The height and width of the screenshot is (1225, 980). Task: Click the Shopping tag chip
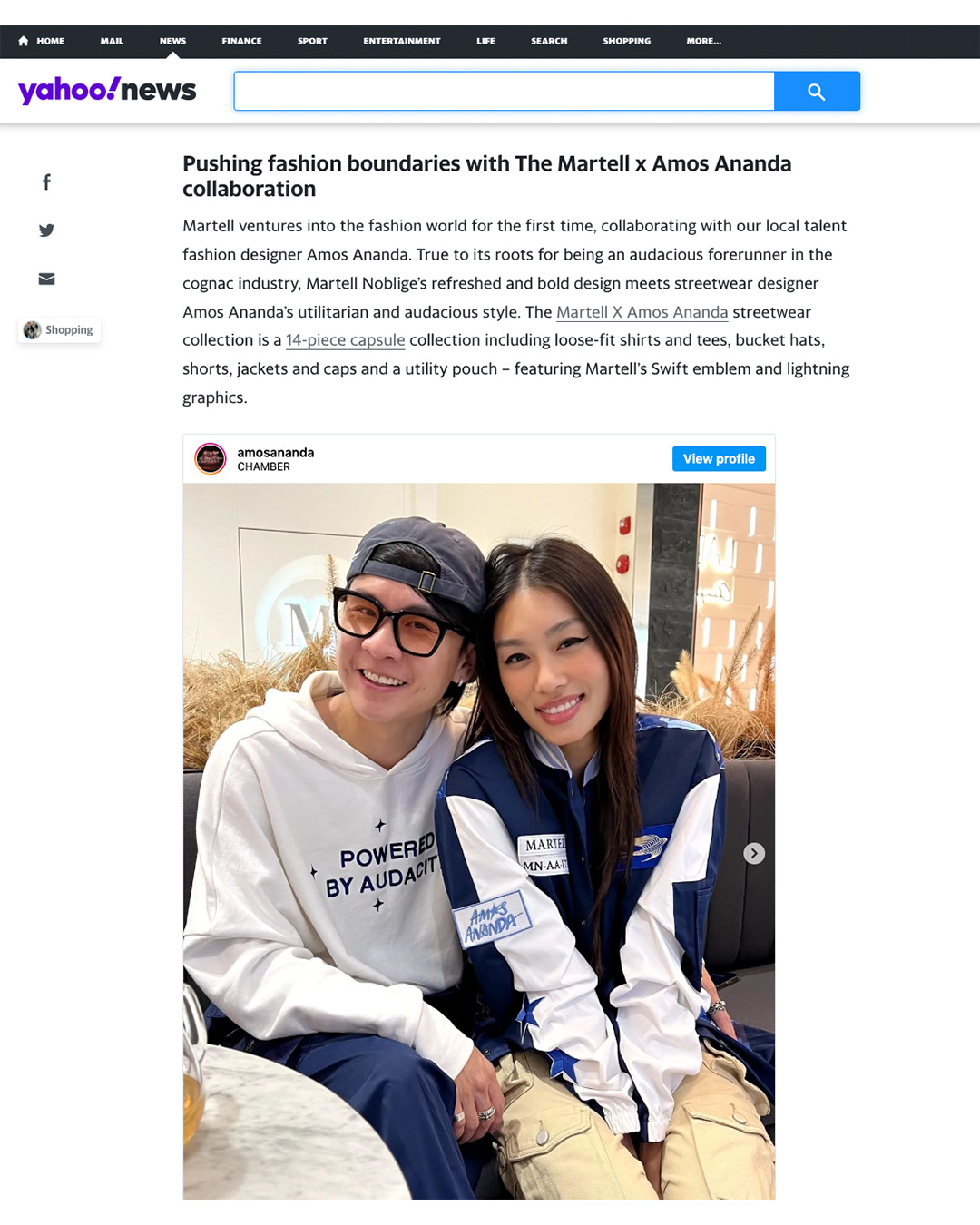[59, 330]
